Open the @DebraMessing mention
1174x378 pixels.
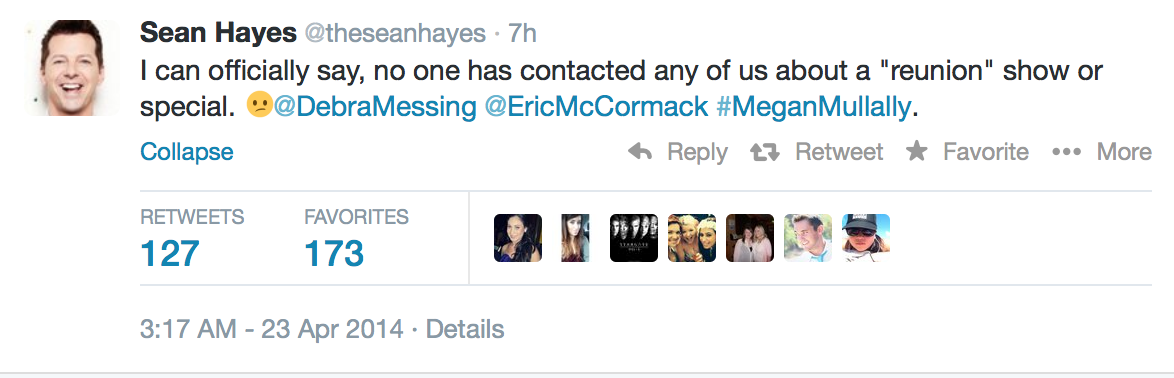374,107
